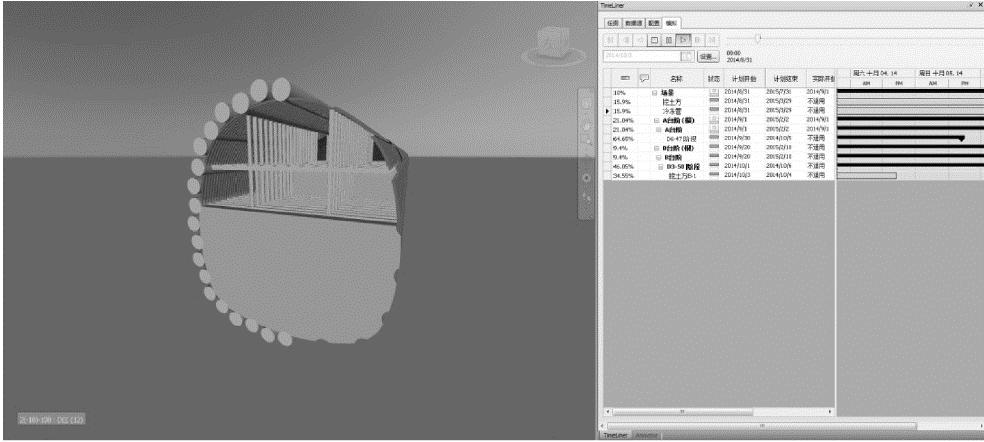Click the 挖土方B-1 Gantt bar

tap(867, 176)
